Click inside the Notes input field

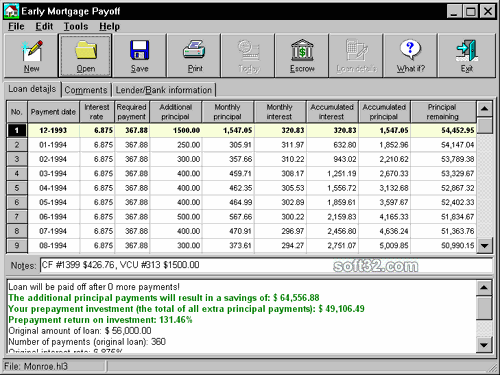(x=266, y=265)
